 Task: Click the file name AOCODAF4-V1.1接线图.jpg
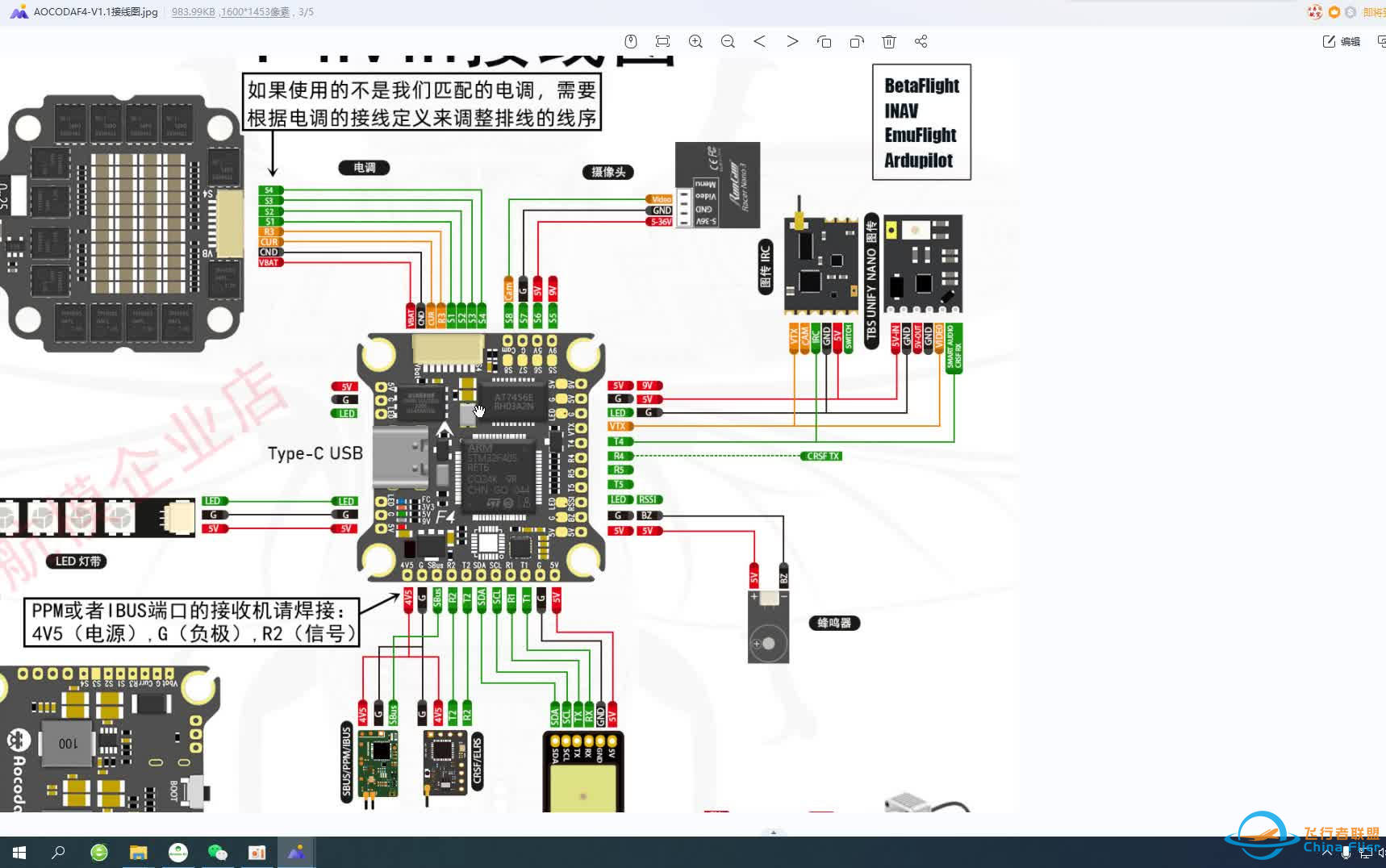[96, 12]
